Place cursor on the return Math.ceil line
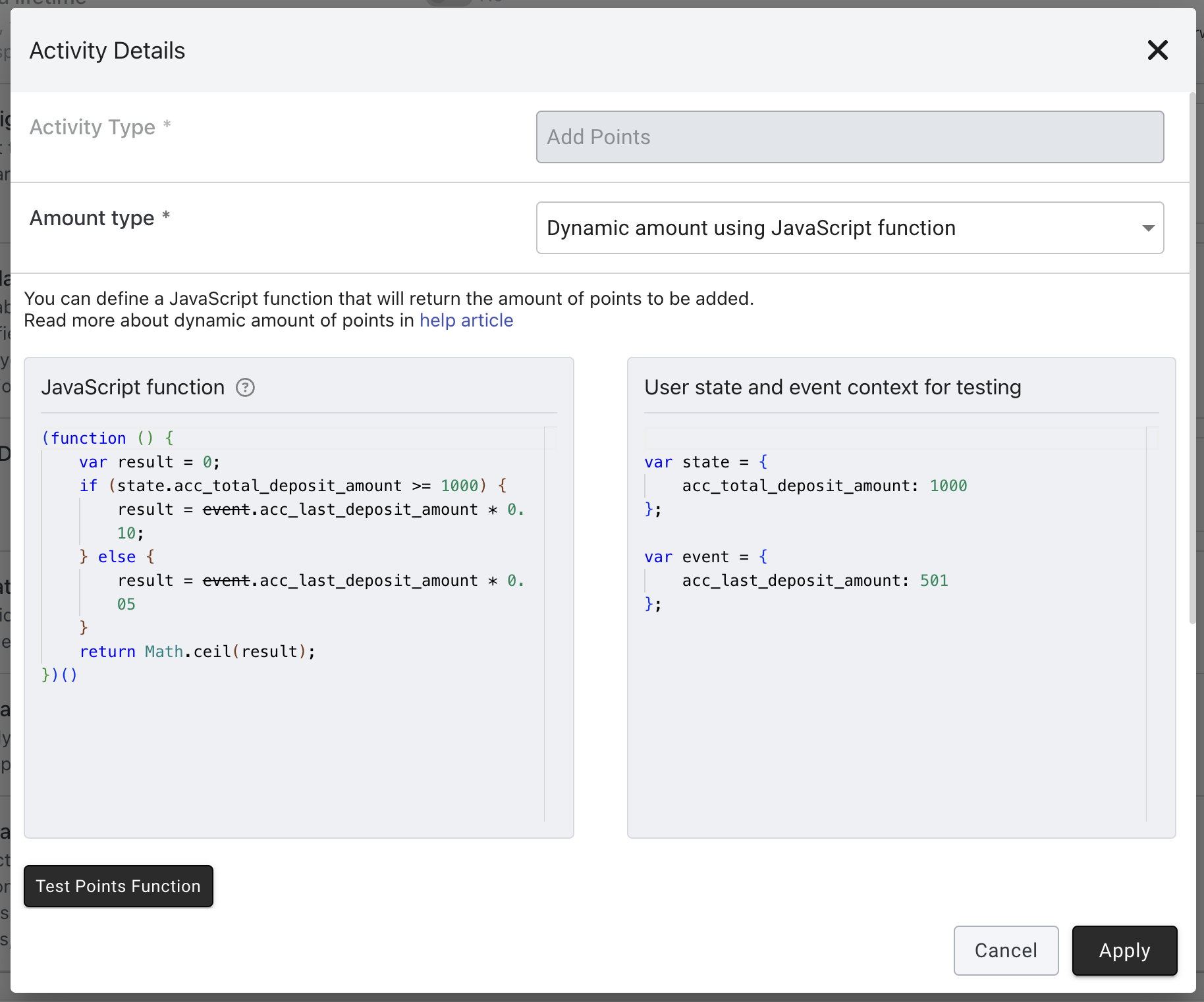Viewport: 1204px width, 1002px height. click(197, 652)
